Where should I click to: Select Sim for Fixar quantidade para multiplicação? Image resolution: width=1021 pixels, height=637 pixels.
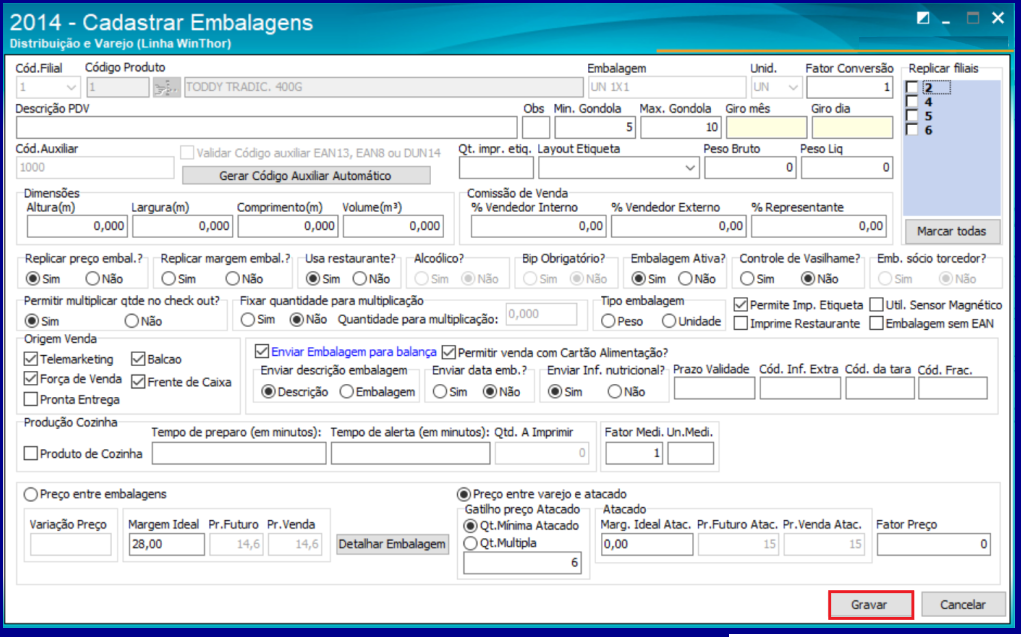pyautogui.click(x=247, y=320)
